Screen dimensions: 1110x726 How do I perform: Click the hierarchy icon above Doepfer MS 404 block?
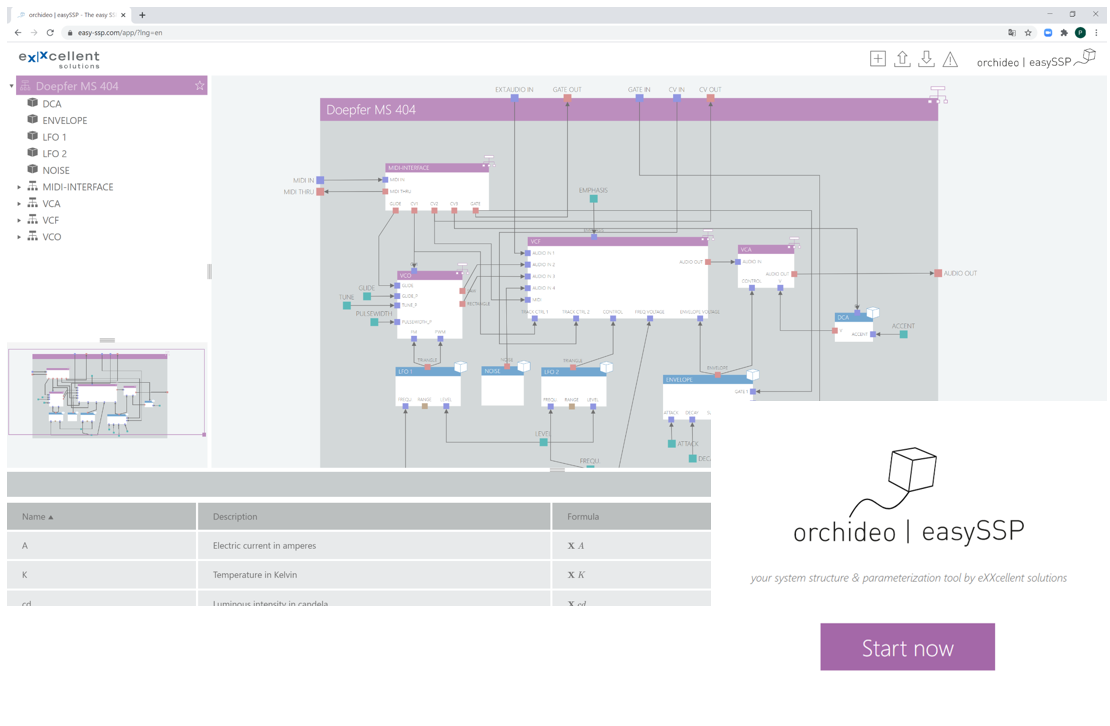click(937, 94)
